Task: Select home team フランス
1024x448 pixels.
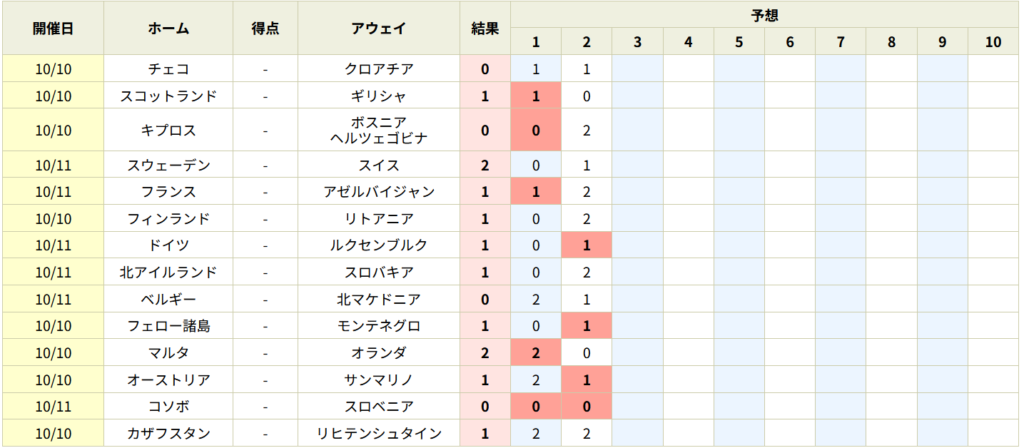Action: coord(168,192)
